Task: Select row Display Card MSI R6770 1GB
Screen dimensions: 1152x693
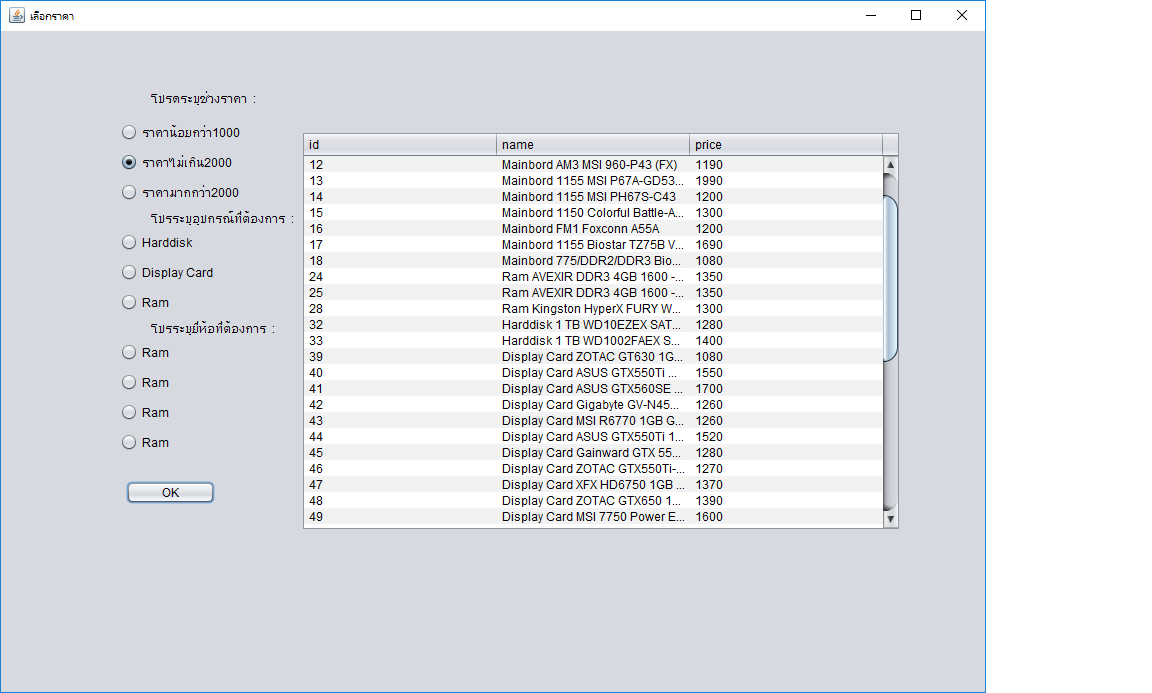Action: click(x=593, y=421)
